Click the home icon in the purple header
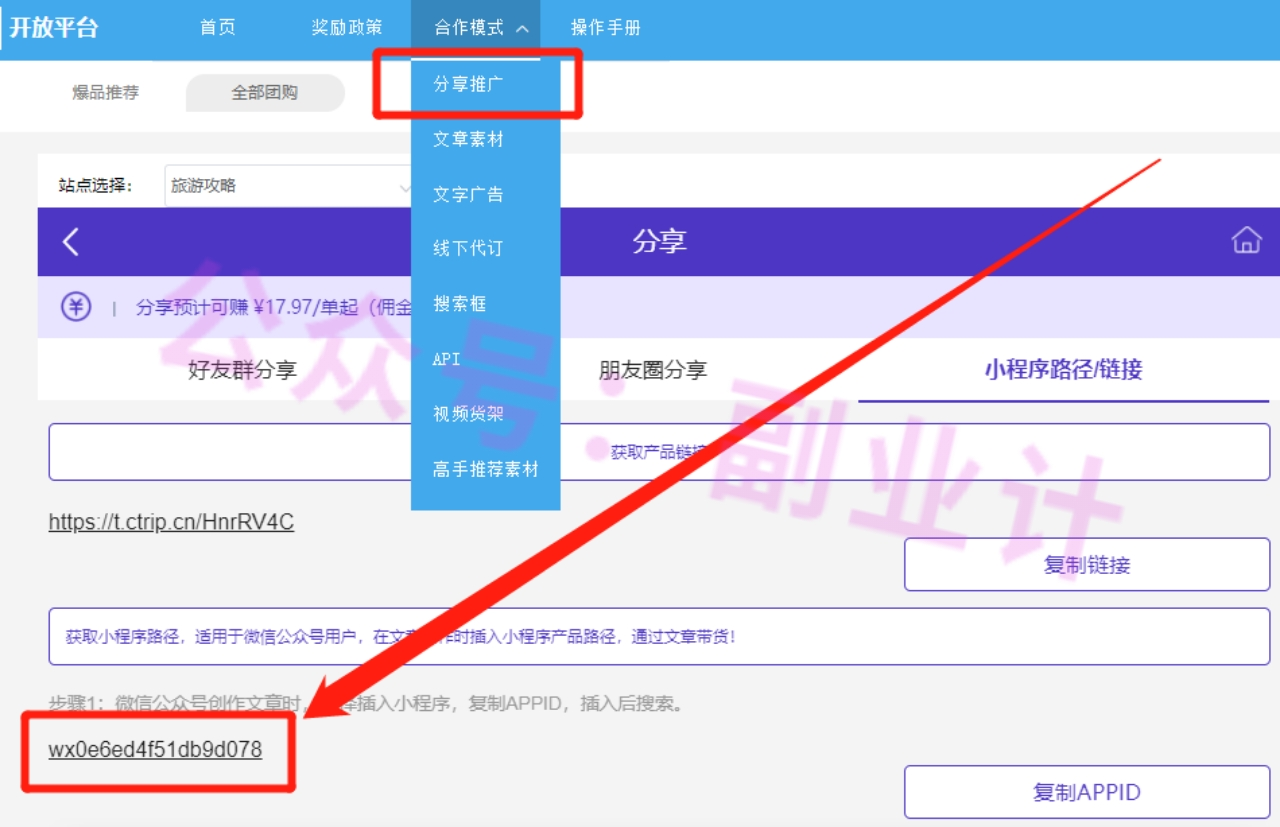The width and height of the screenshot is (1280, 827). (1246, 241)
